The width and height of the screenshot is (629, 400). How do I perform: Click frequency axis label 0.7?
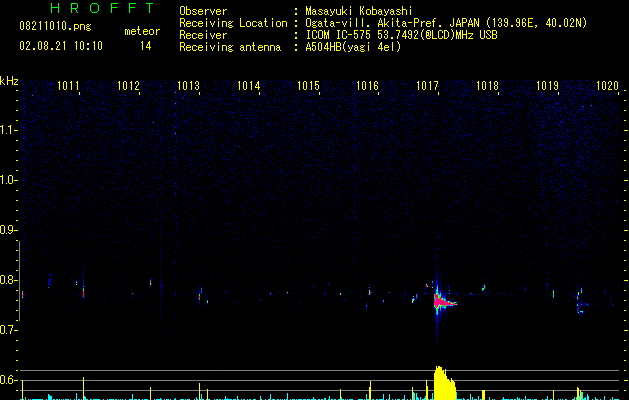pyautogui.click(x=8, y=330)
